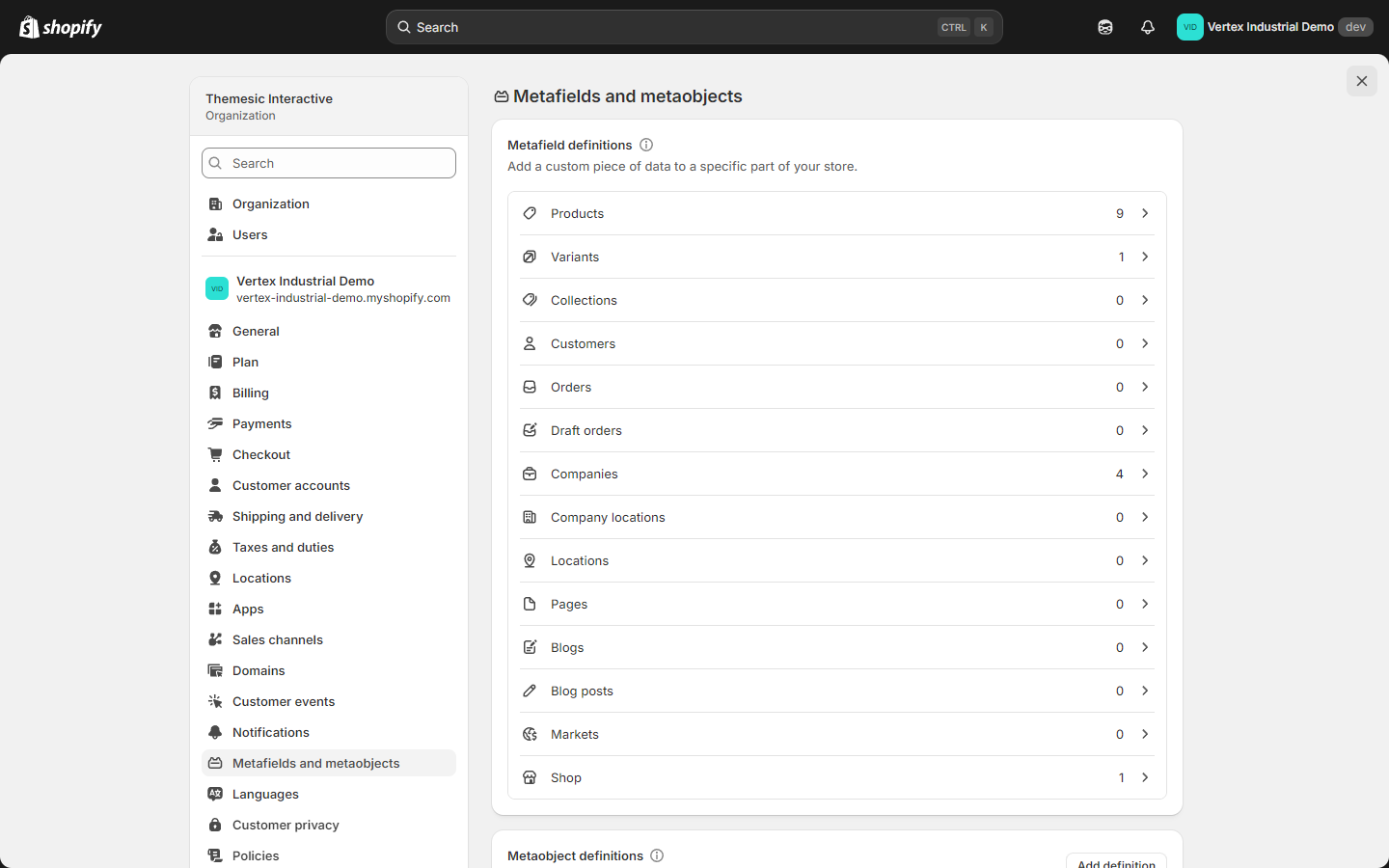The height and width of the screenshot is (868, 1389).
Task: Click the info icon beside Metaobject definitions
Action: (657, 855)
